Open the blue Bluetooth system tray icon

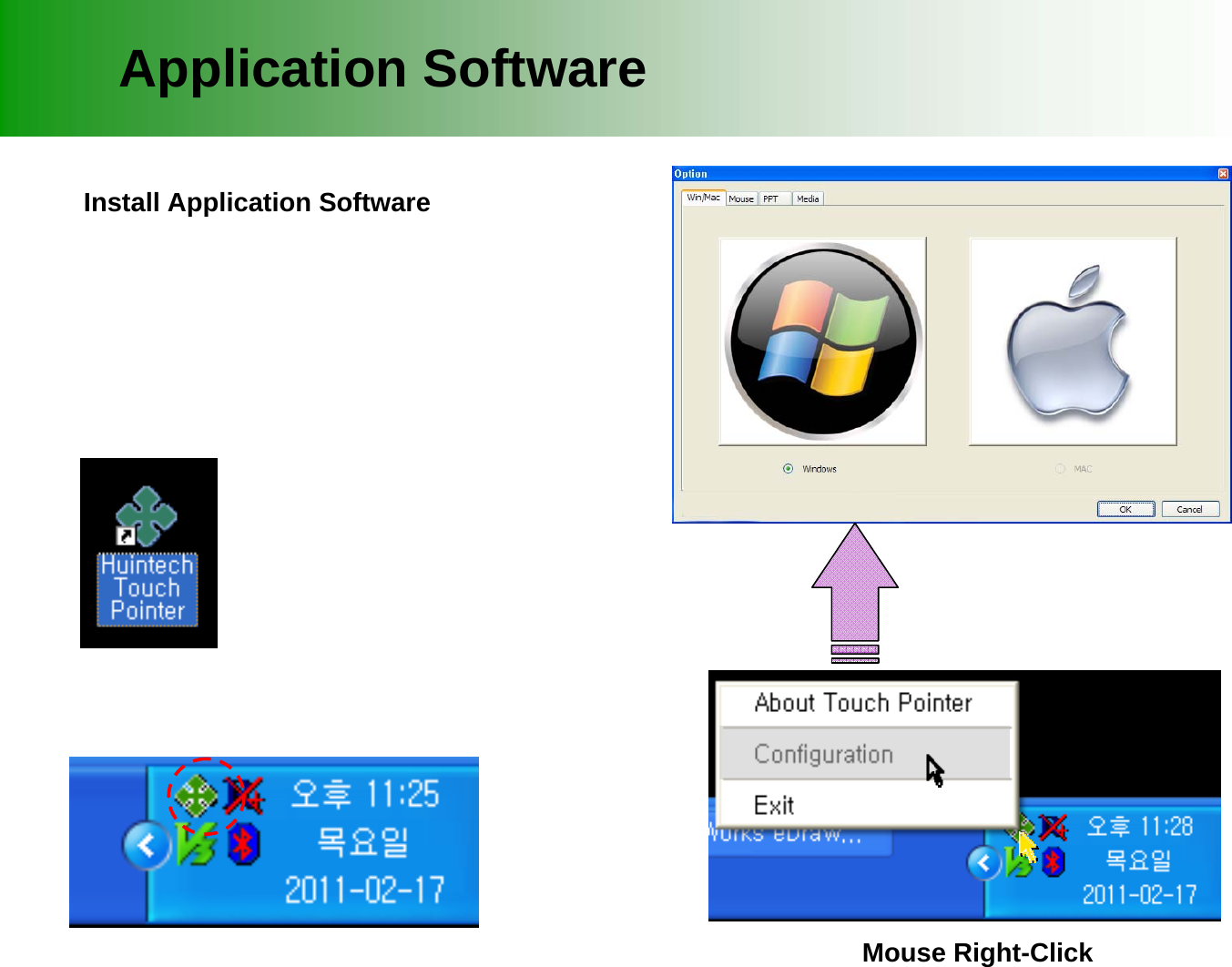pyautogui.click(x=242, y=845)
